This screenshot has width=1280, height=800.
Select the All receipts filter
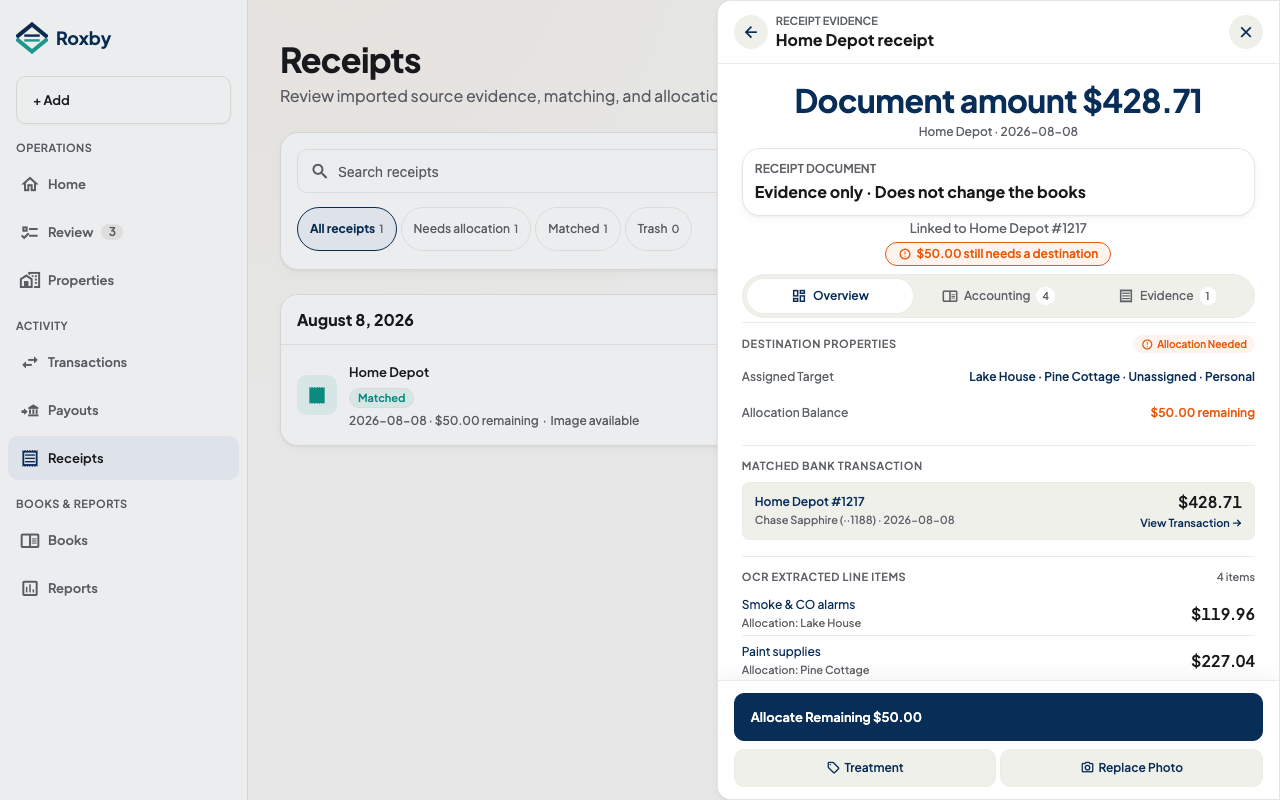coord(347,229)
